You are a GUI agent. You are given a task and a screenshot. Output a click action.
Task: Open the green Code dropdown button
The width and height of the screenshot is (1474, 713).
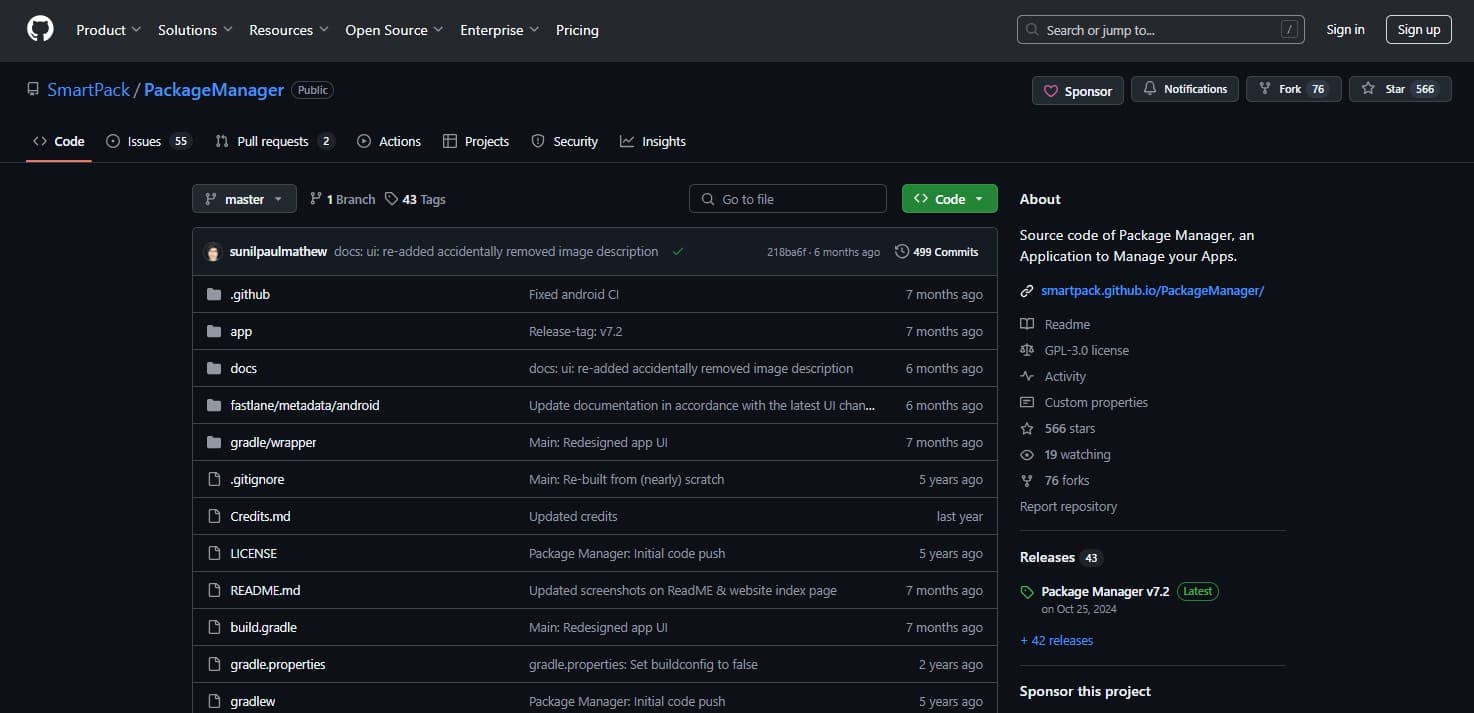coord(949,199)
